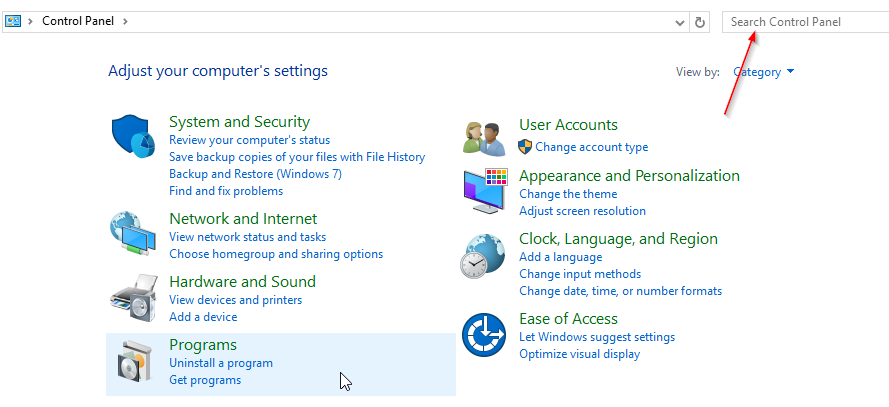The image size is (889, 407).
Task: Click the Clock, Language, and Region icon
Action: tap(482, 256)
